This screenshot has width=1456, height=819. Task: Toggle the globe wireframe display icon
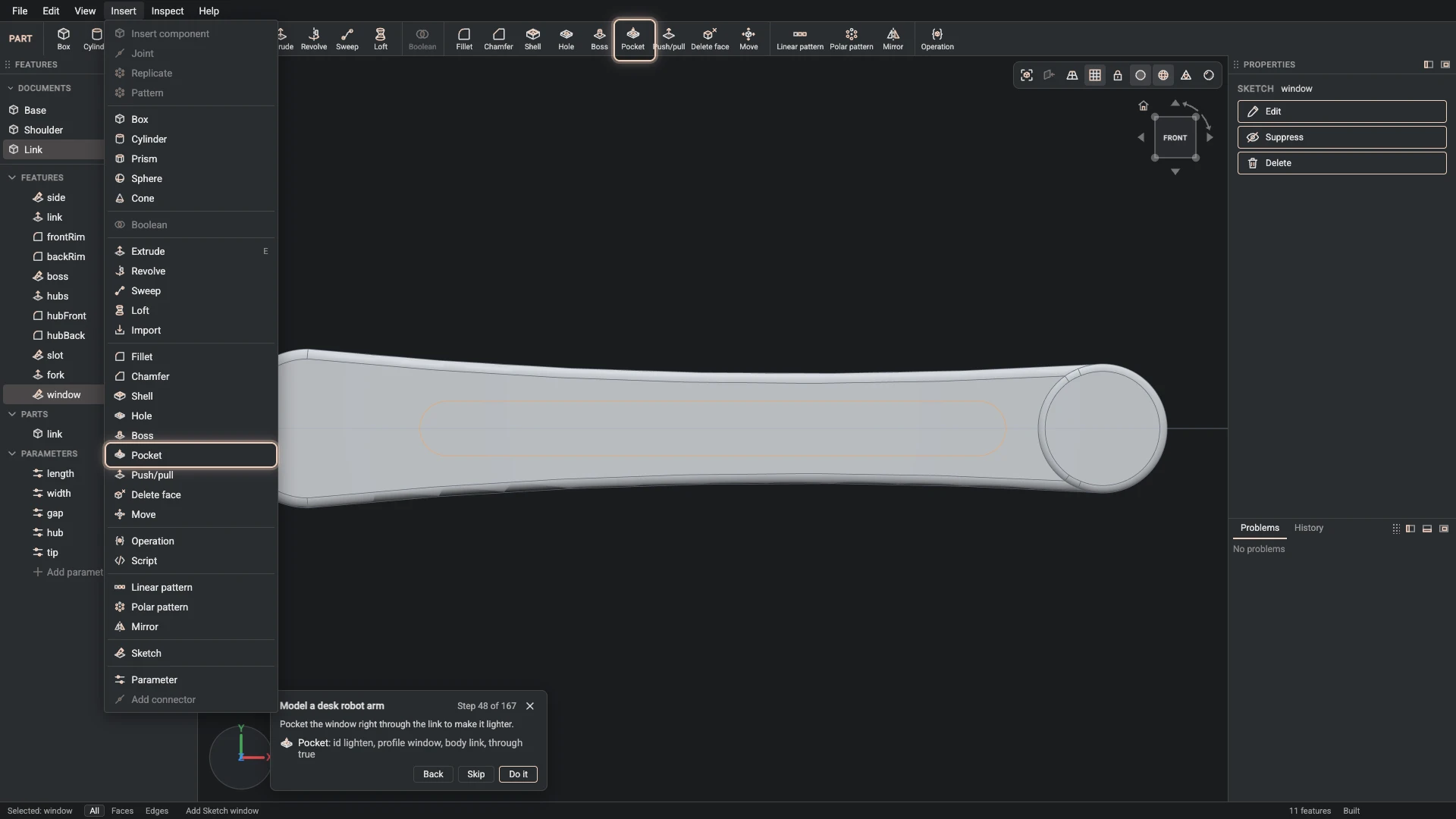[x=1163, y=75]
